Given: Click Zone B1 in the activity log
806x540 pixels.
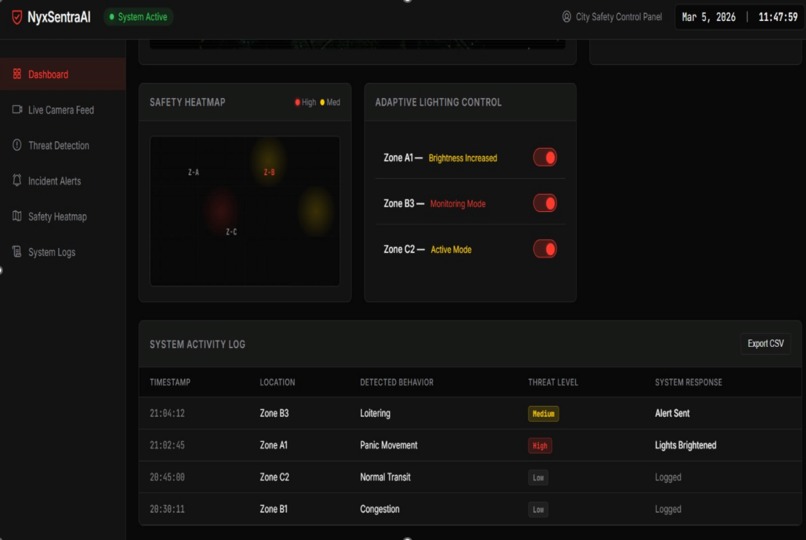Looking at the screenshot, I should [273, 509].
